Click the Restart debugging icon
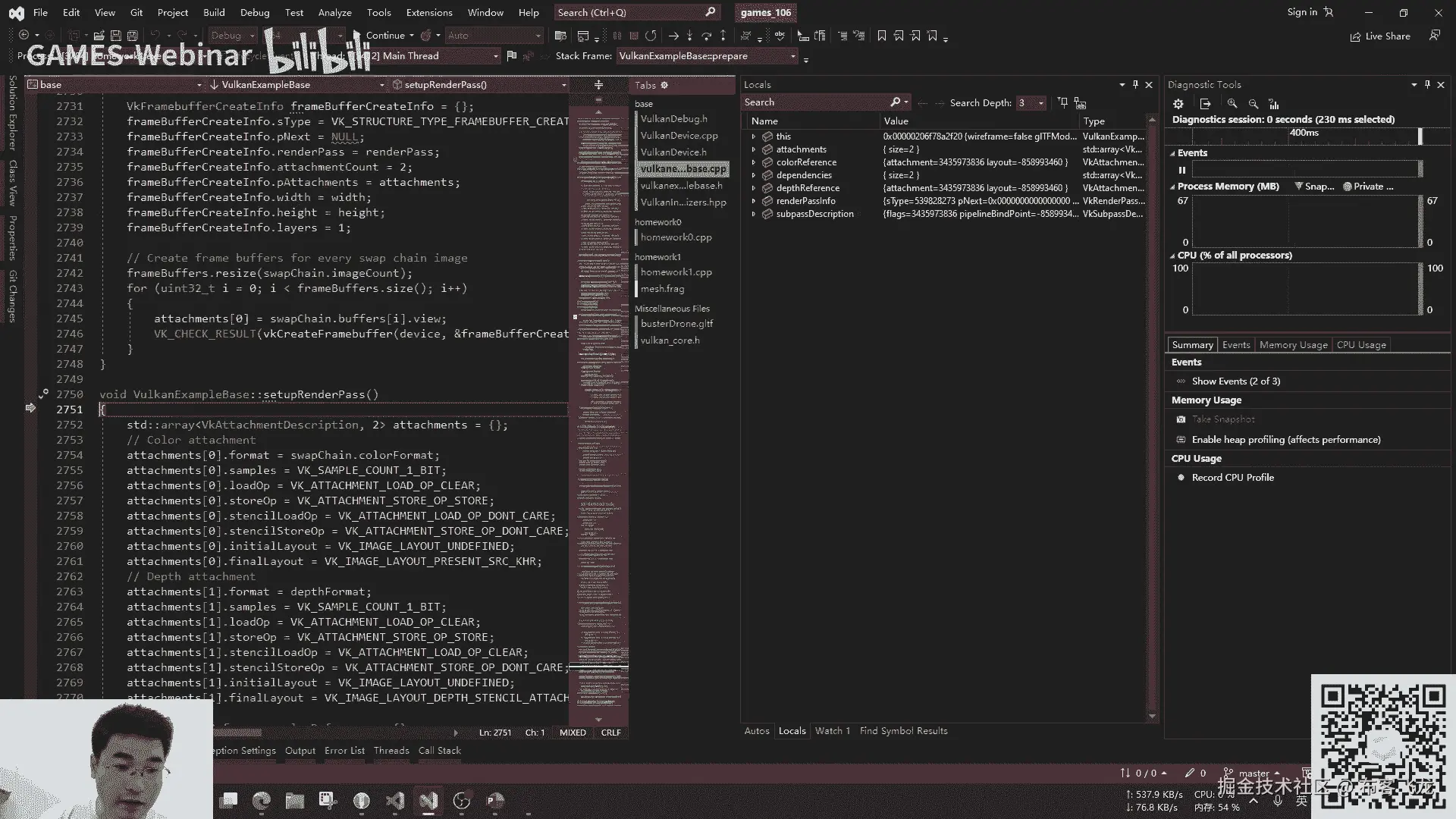 point(651,36)
